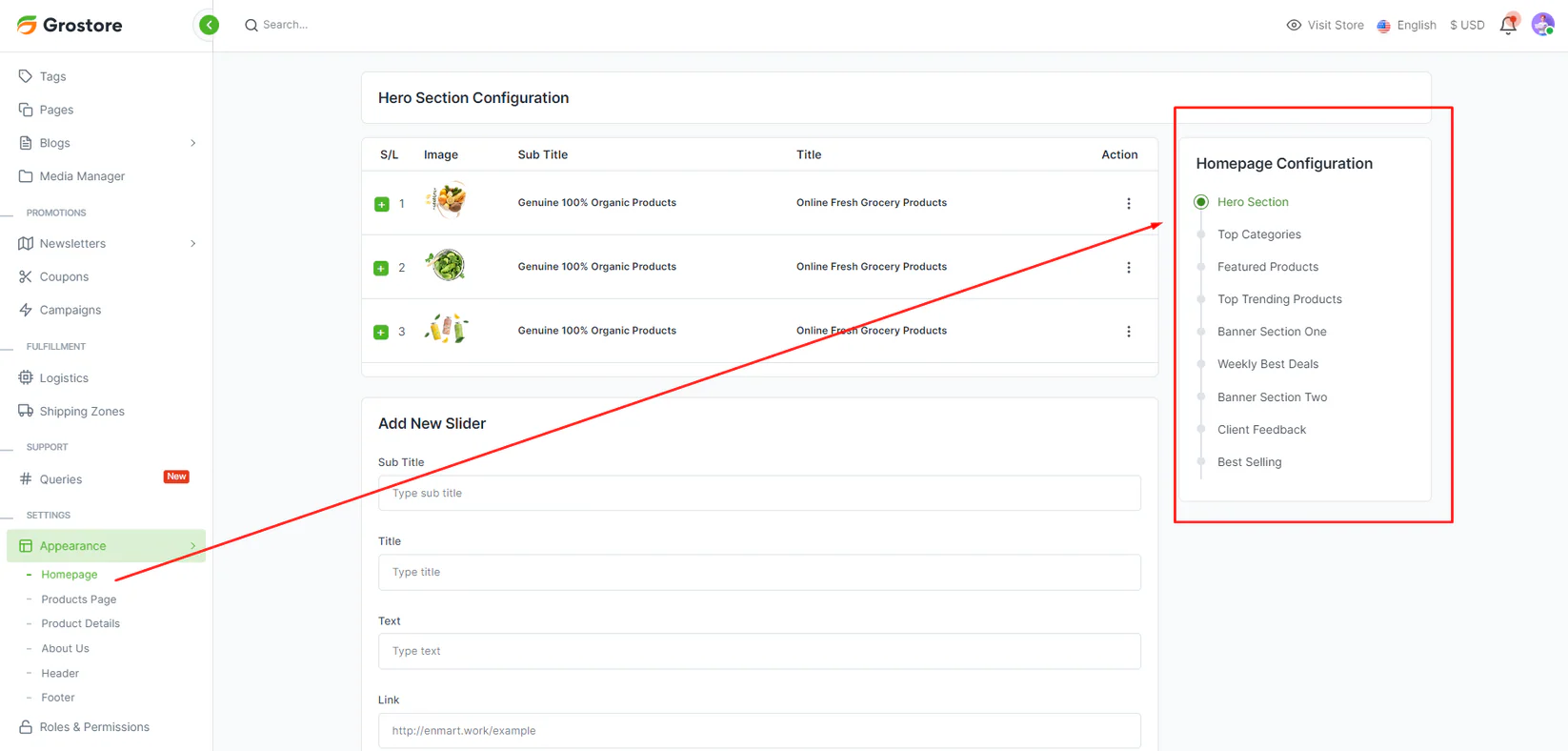Select the Hero Section radio indicator
1568x751 pixels.
coord(1201,202)
